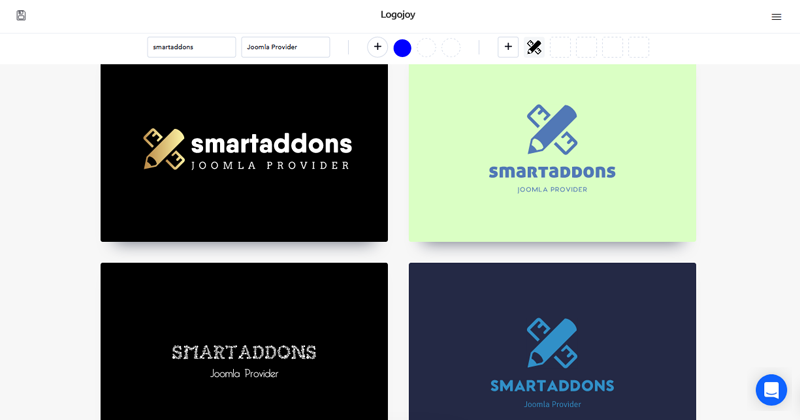Click the second empty symbol slot

586,47
